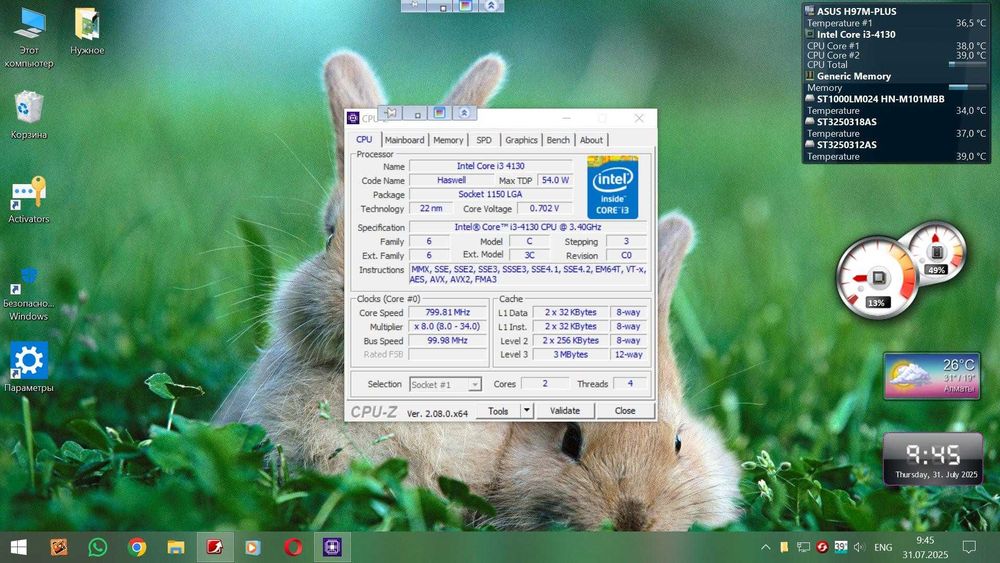Viewport: 1000px width, 563px height.
Task: Click the Close button in CPU-Z
Action: [x=625, y=411]
